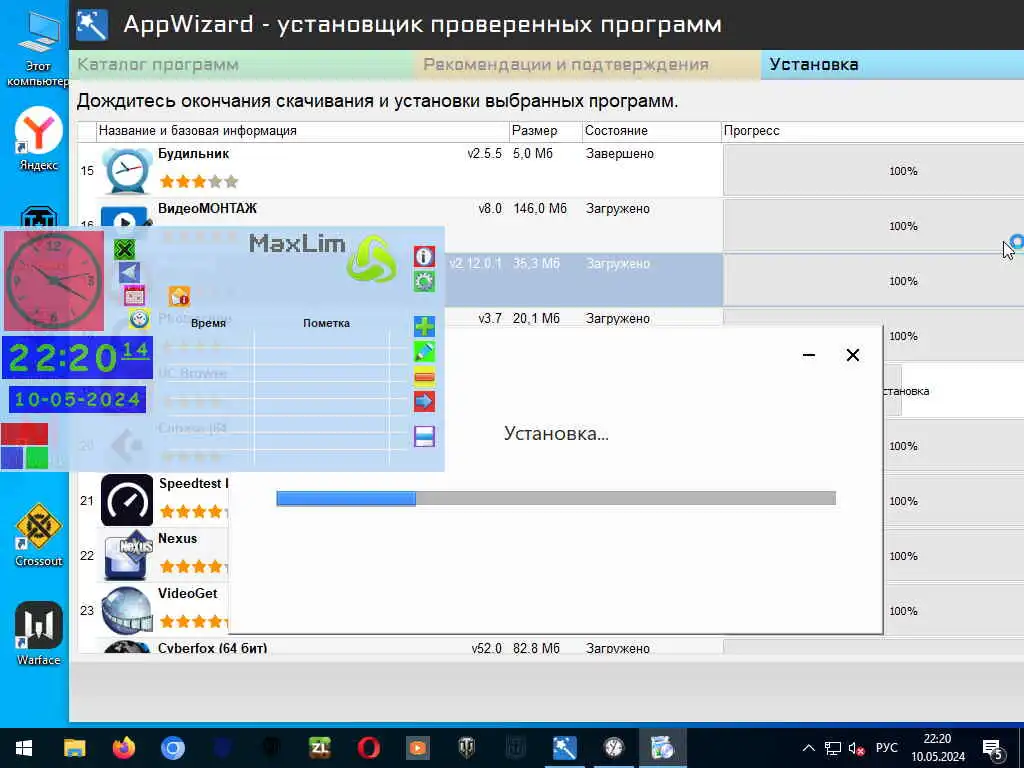
Task: Open Opera browser from taskbar
Action: (x=368, y=748)
